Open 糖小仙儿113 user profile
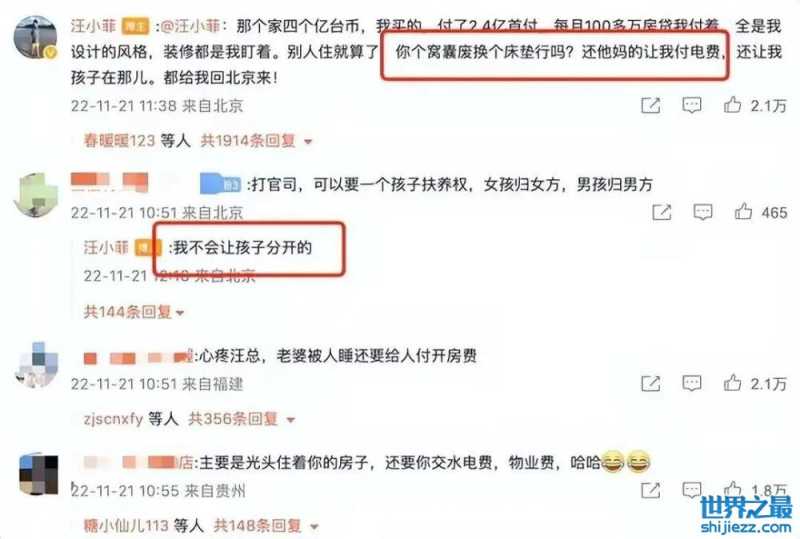Screen dimensions: 800x539 [x=126, y=525]
